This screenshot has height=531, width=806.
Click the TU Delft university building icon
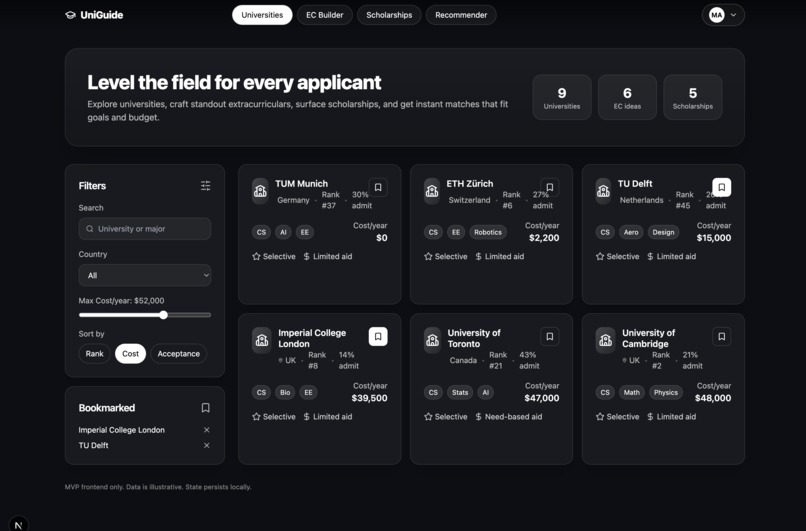[x=603, y=191]
